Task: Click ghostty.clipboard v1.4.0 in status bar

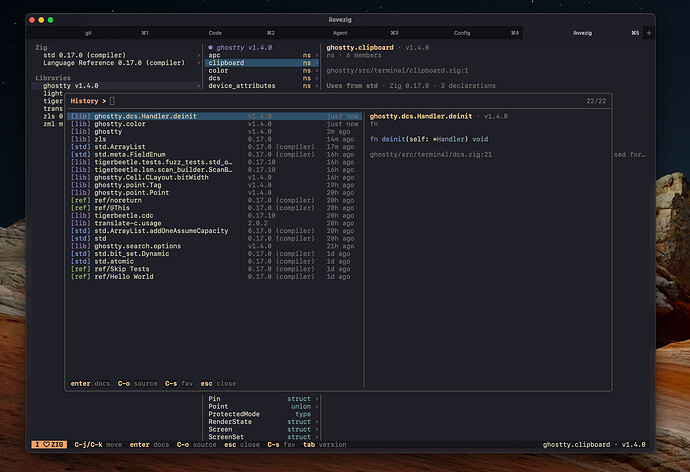Action: click(x=594, y=445)
